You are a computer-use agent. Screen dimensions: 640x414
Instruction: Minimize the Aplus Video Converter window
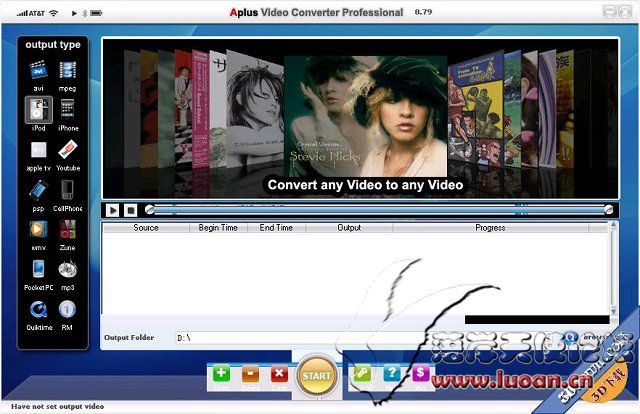[x=609, y=12]
